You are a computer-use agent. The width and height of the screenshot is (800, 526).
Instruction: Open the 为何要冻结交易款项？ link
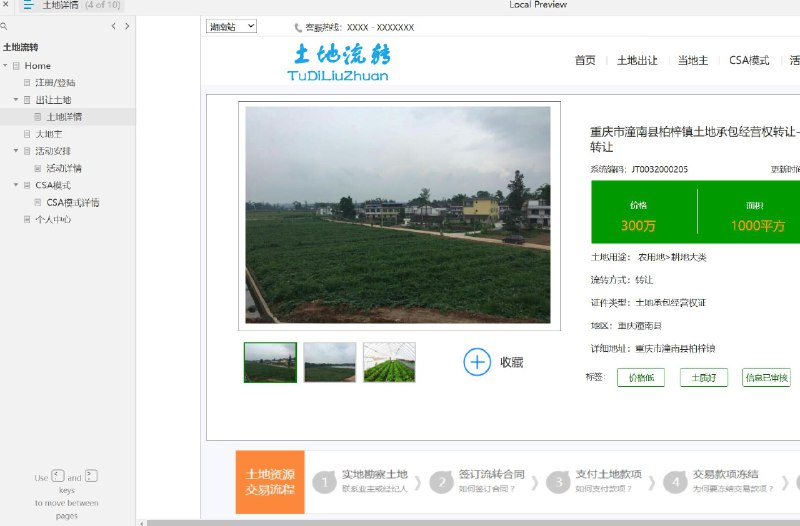click(733, 489)
